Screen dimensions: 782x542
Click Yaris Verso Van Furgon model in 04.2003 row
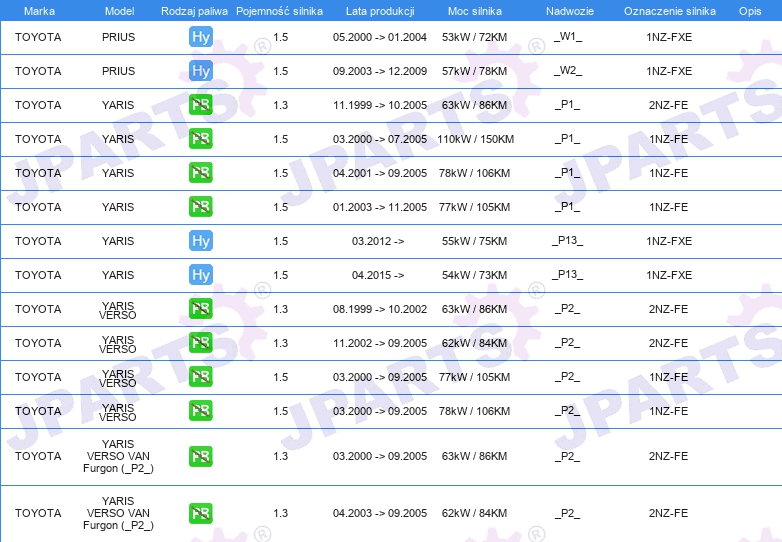click(118, 513)
